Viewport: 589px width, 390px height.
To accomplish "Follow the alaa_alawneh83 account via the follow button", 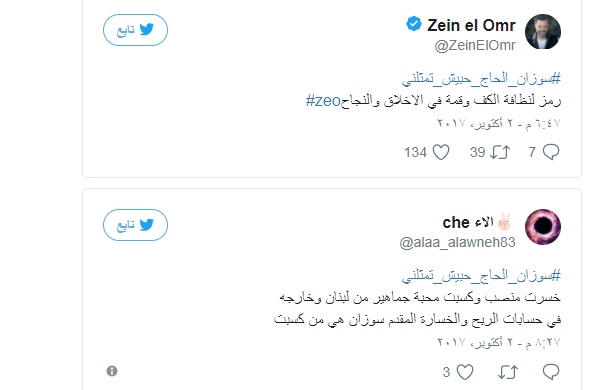I will click(x=135, y=225).
